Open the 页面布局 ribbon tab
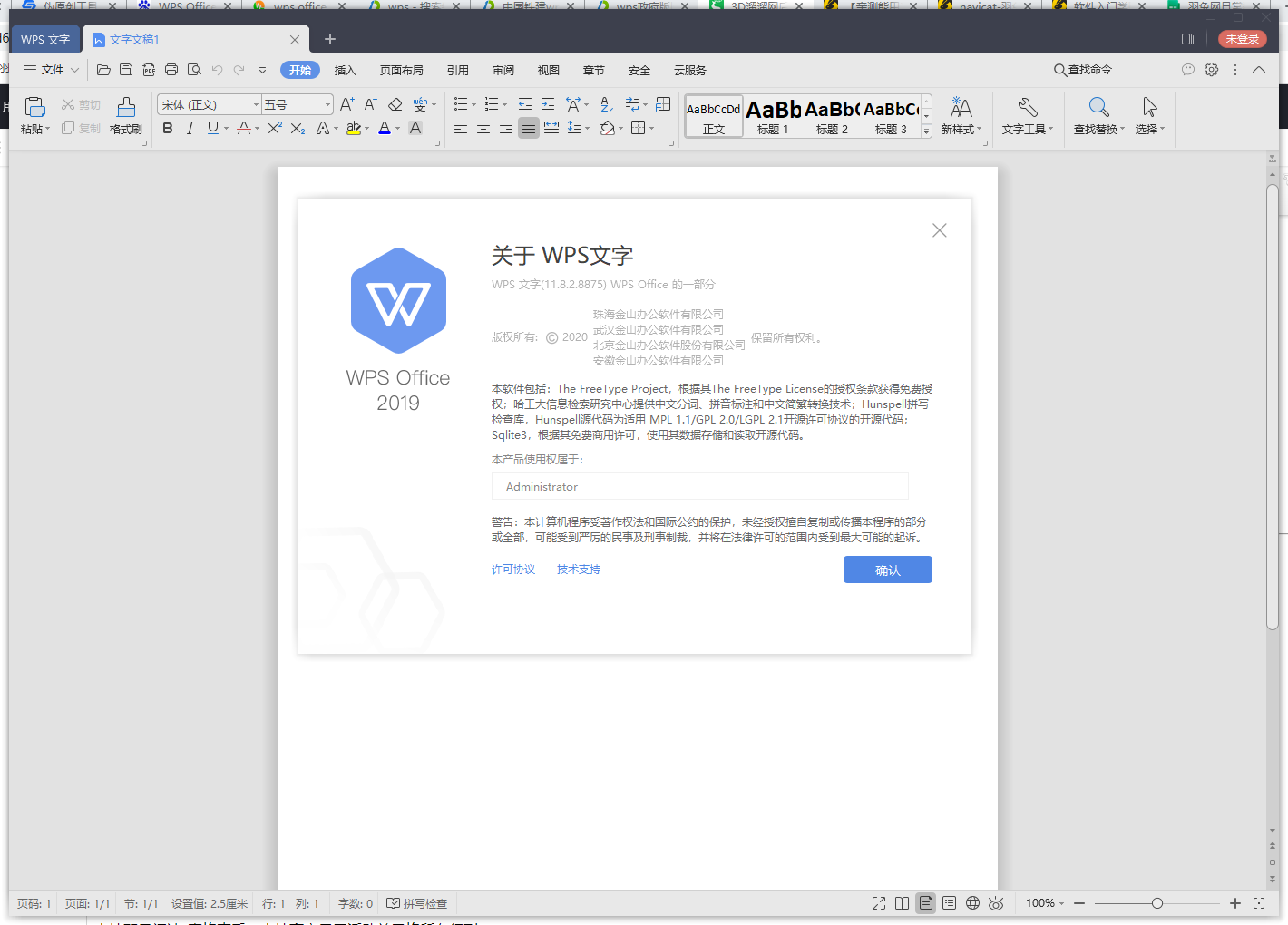Screen dimensions: 1288x925 pos(402,70)
